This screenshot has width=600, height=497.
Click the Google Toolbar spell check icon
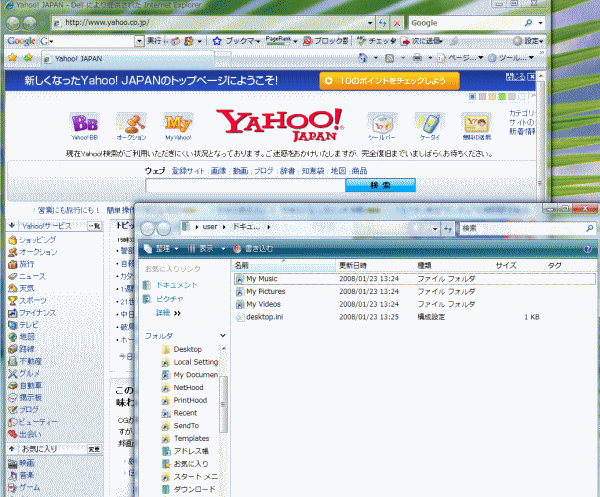pos(362,41)
